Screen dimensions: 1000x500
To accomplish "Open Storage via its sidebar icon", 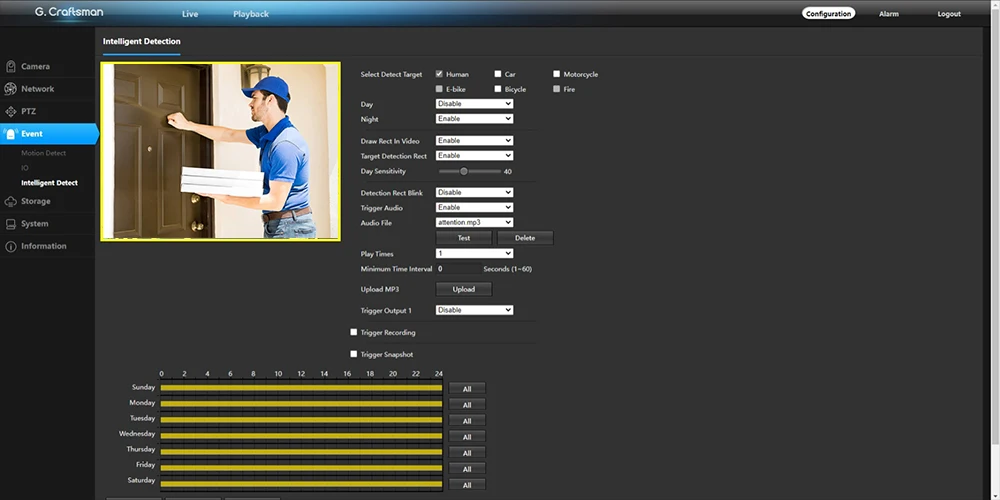I will [x=11, y=202].
